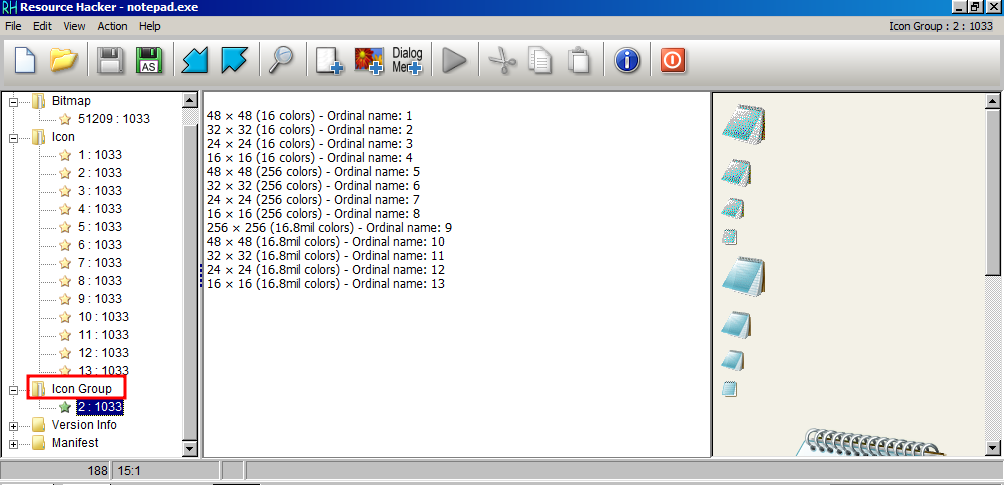Click the blue down-left arrow toolbar icon
Viewport: 1004px width, 485px height.
pyautogui.click(x=196, y=61)
